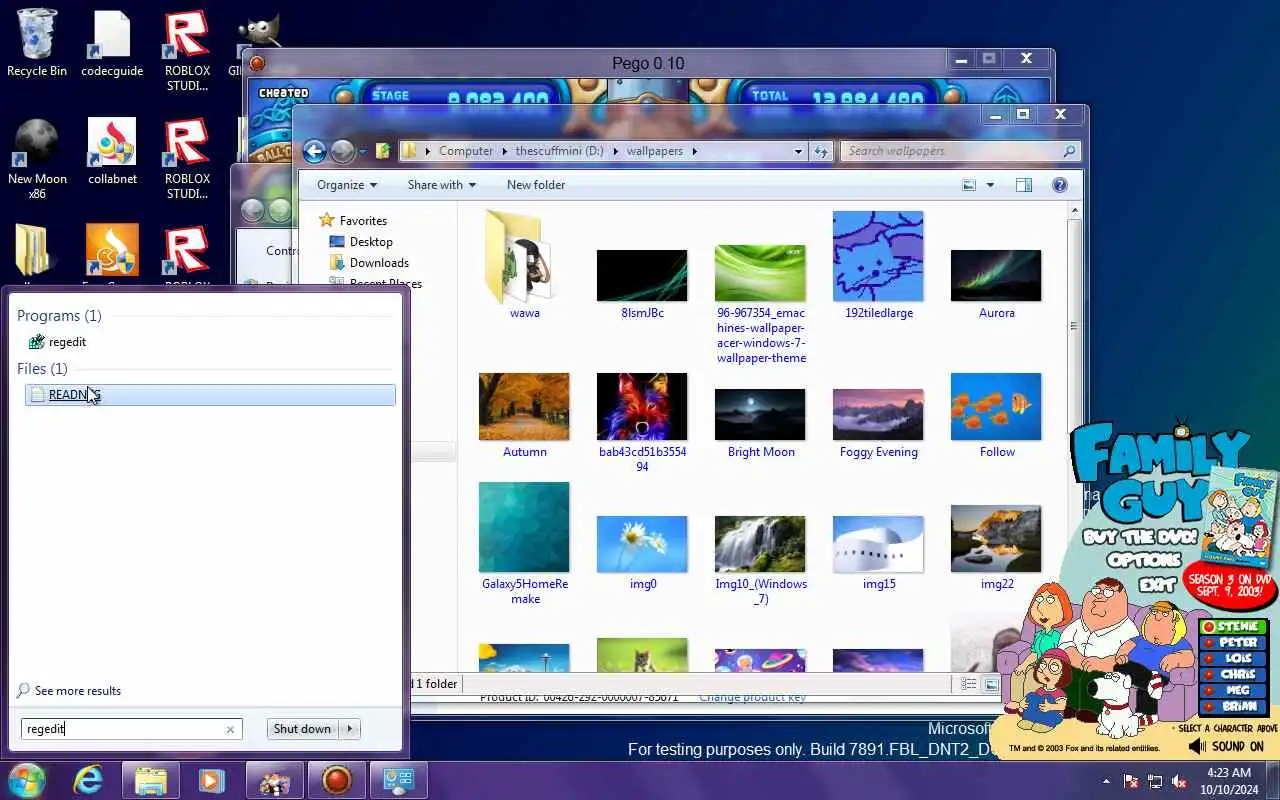Click the Windows Start orb
This screenshot has height=800, width=1280.
tap(26, 780)
